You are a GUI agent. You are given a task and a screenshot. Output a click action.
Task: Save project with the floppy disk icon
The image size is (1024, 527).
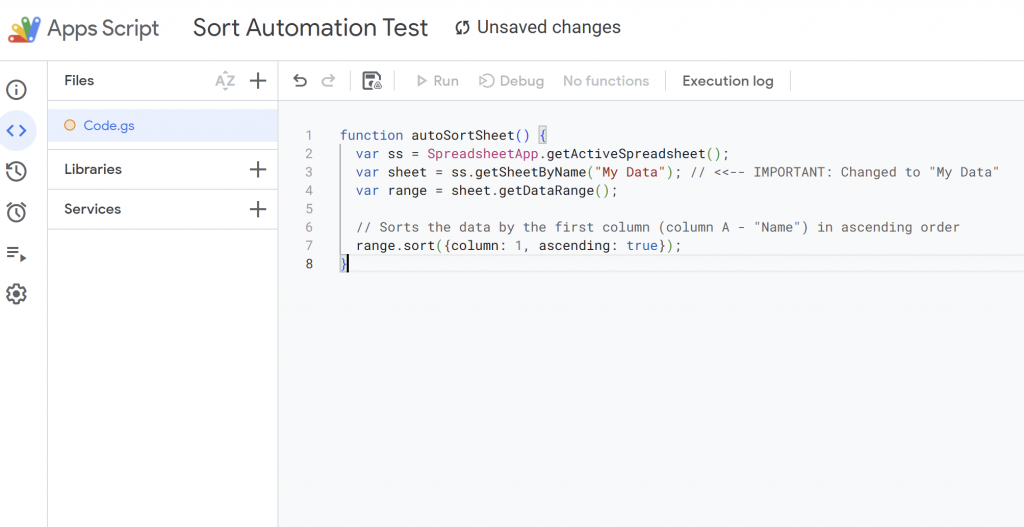(372, 81)
